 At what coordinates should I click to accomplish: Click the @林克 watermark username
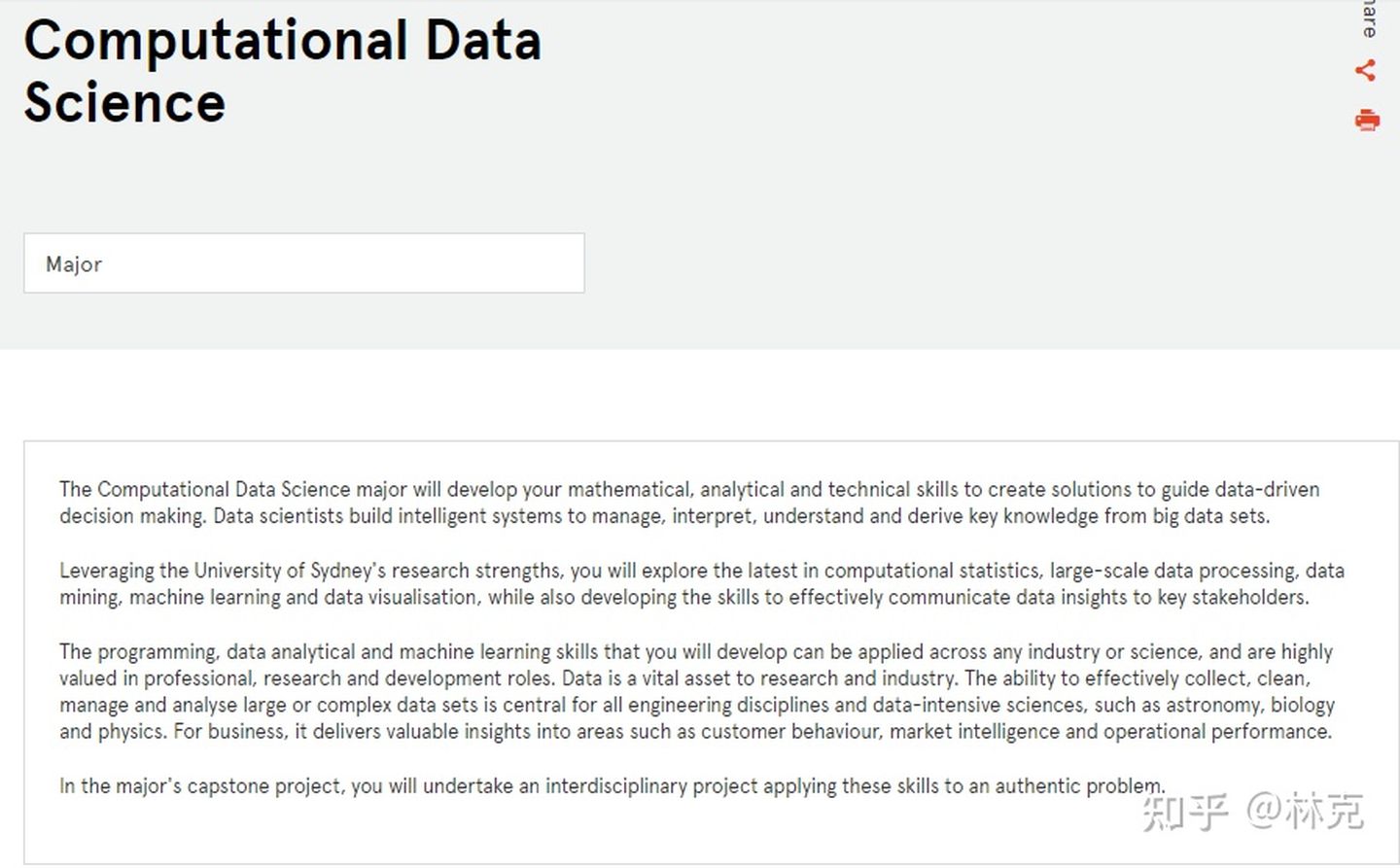coord(1306,811)
